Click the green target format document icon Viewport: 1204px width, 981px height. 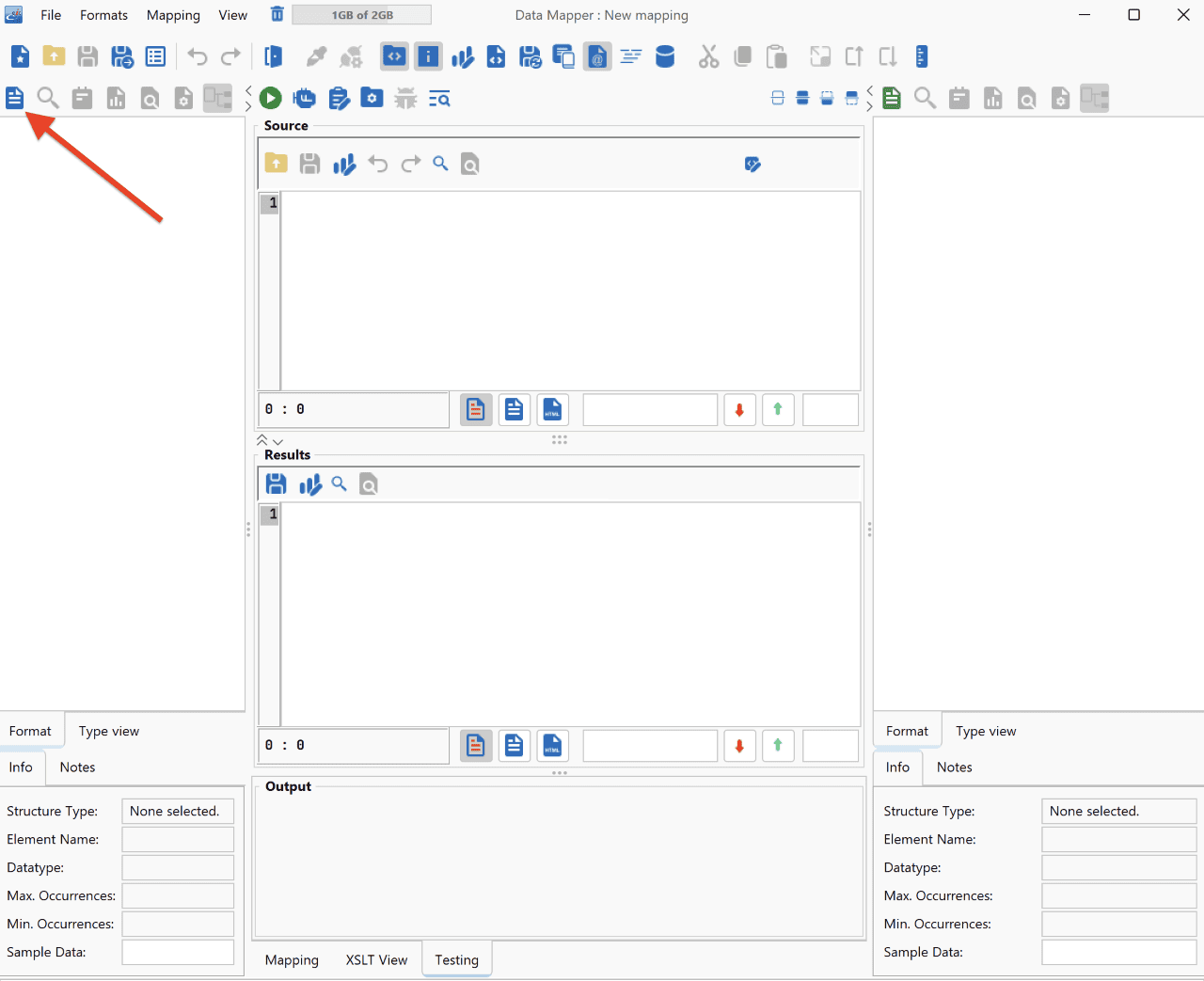pos(892,98)
